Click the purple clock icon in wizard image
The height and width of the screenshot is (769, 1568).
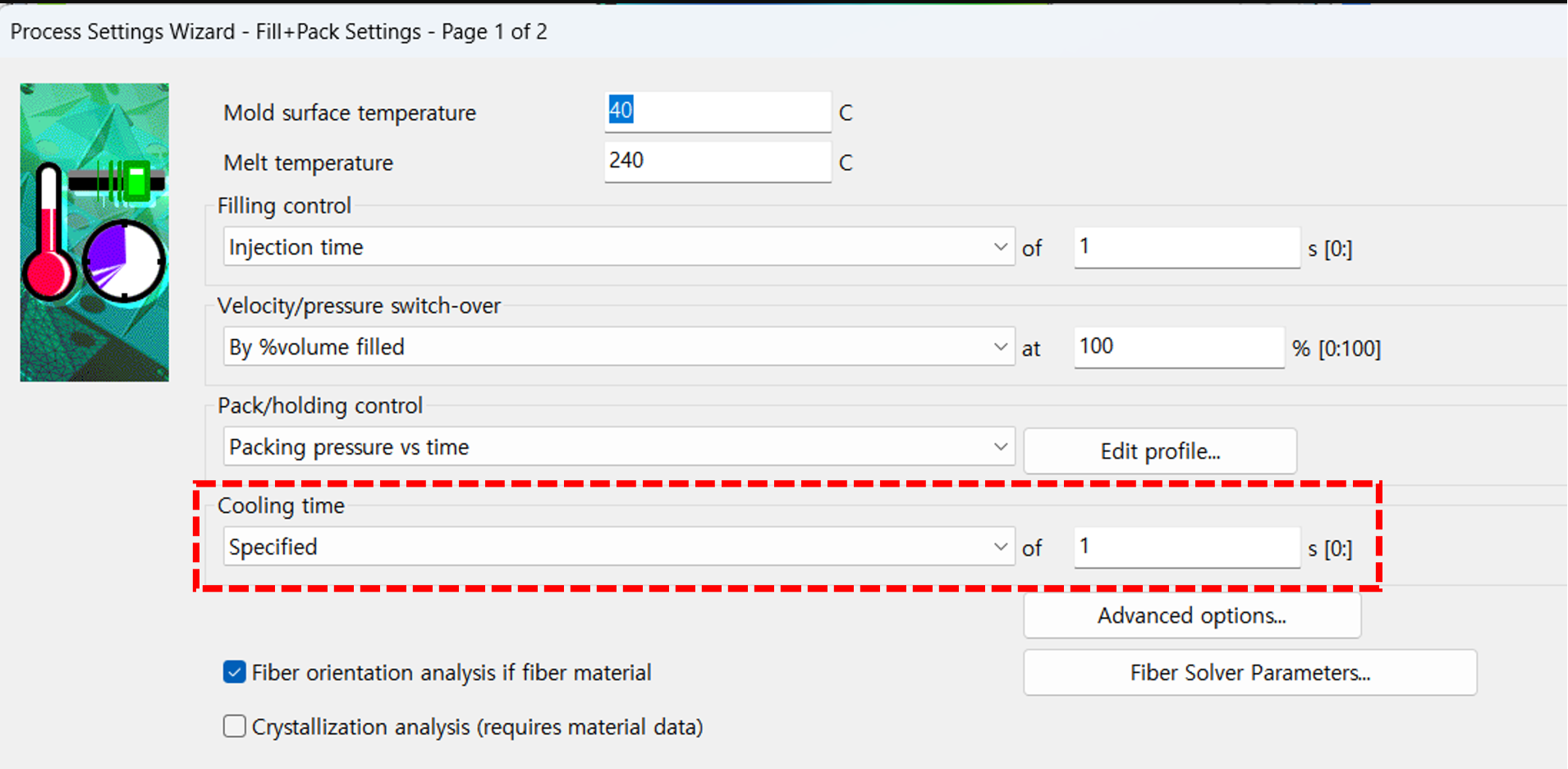(x=124, y=262)
